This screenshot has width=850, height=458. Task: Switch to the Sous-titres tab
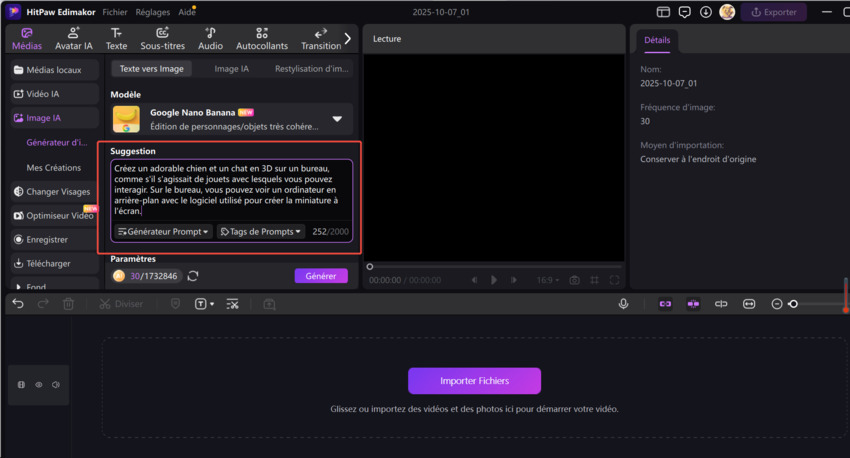162,39
